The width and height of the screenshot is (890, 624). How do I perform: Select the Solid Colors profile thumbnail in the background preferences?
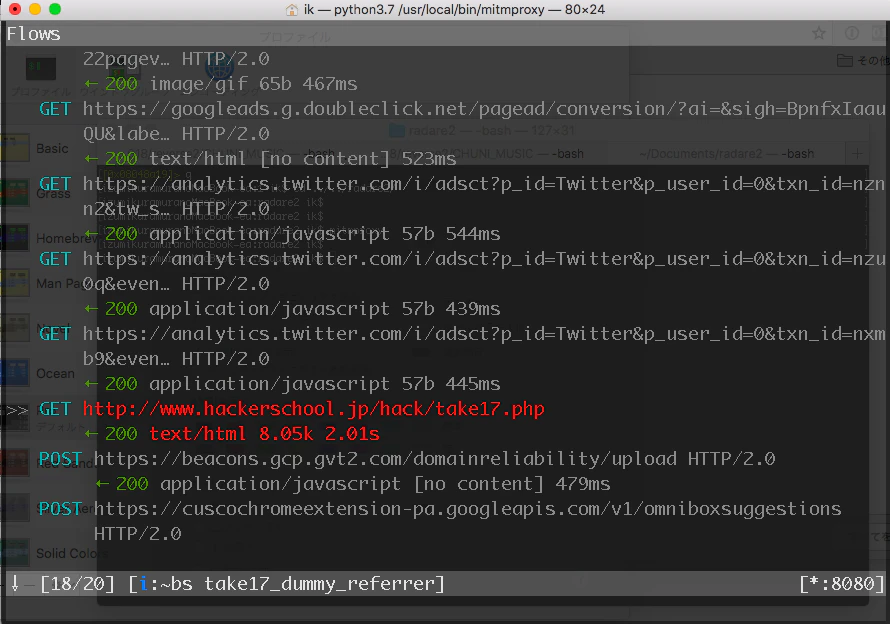pos(15,553)
